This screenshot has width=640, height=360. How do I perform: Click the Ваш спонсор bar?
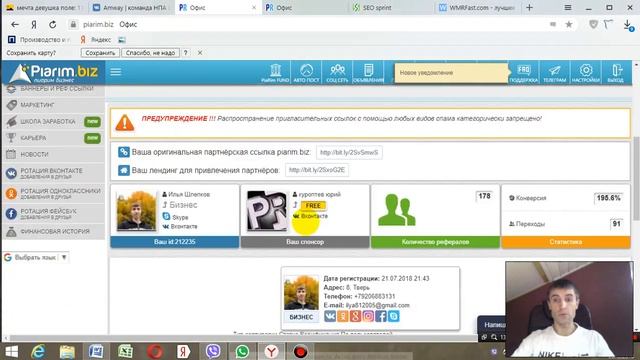point(305,242)
